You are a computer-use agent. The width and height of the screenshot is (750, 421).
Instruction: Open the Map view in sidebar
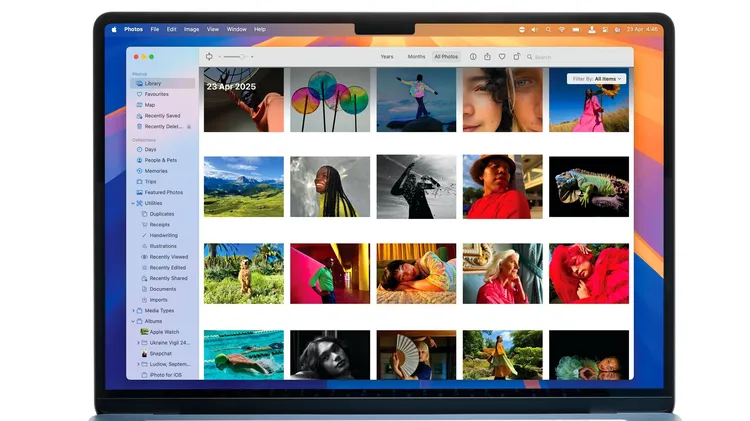(149, 105)
